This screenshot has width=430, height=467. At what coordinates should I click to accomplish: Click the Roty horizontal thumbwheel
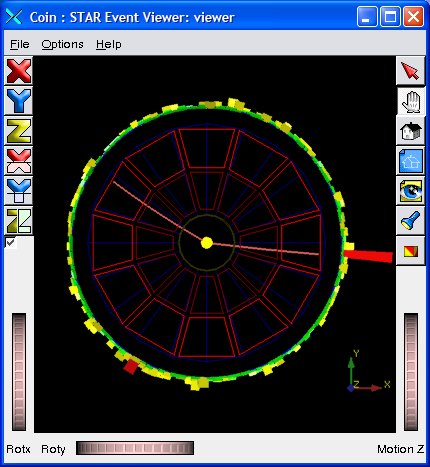(135, 448)
